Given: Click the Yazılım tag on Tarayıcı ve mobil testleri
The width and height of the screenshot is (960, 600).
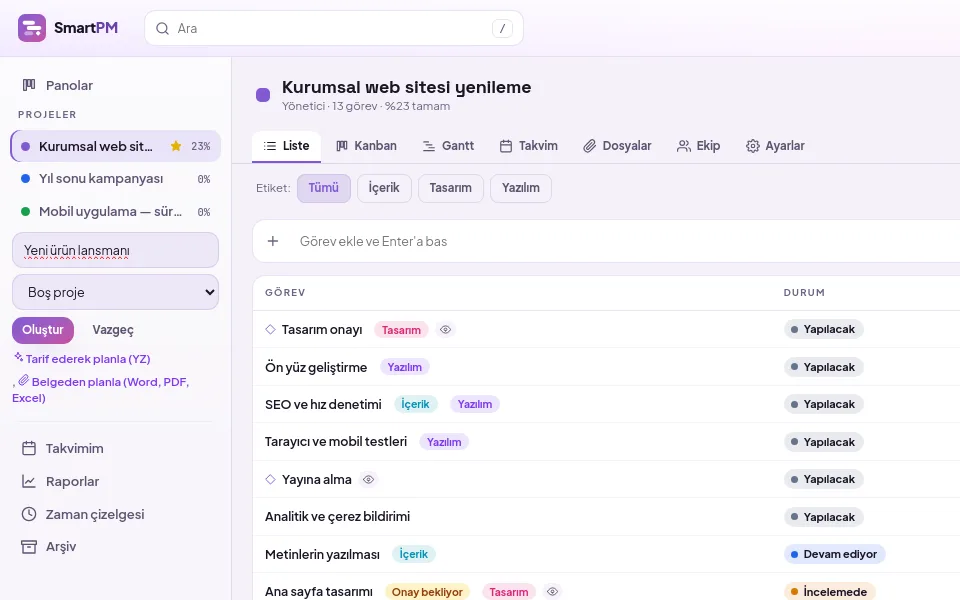Looking at the screenshot, I should pos(444,442).
